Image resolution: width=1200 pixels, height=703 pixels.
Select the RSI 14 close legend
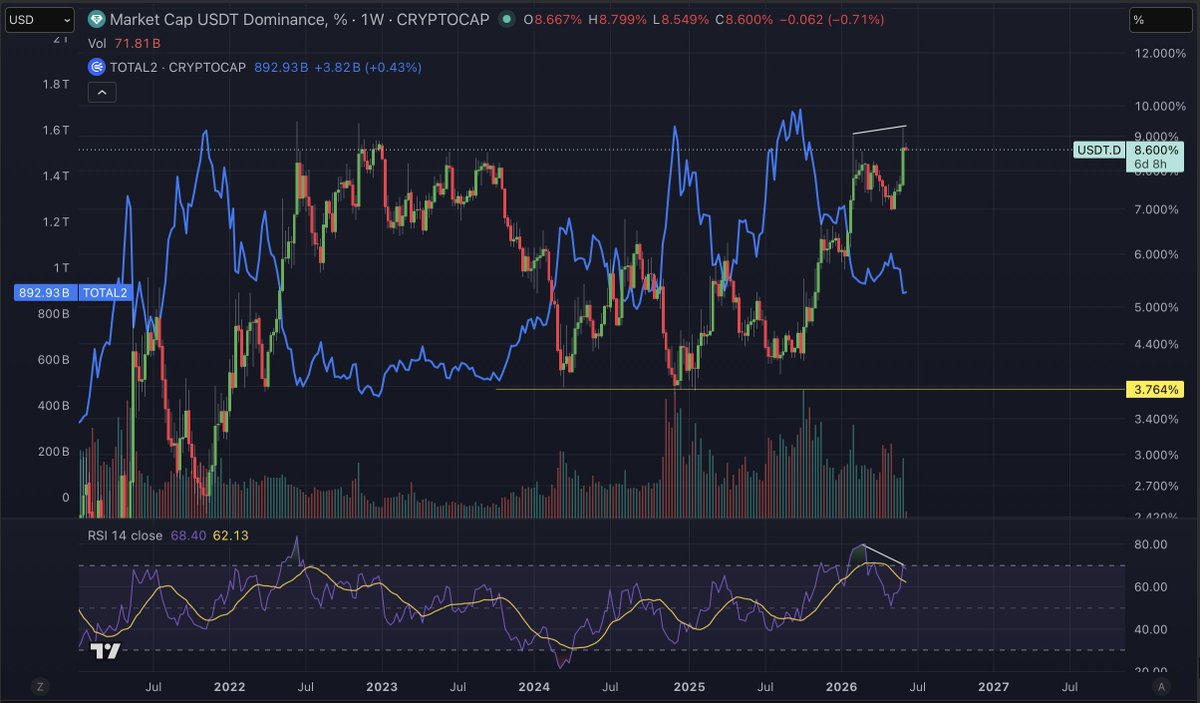[x=127, y=535]
